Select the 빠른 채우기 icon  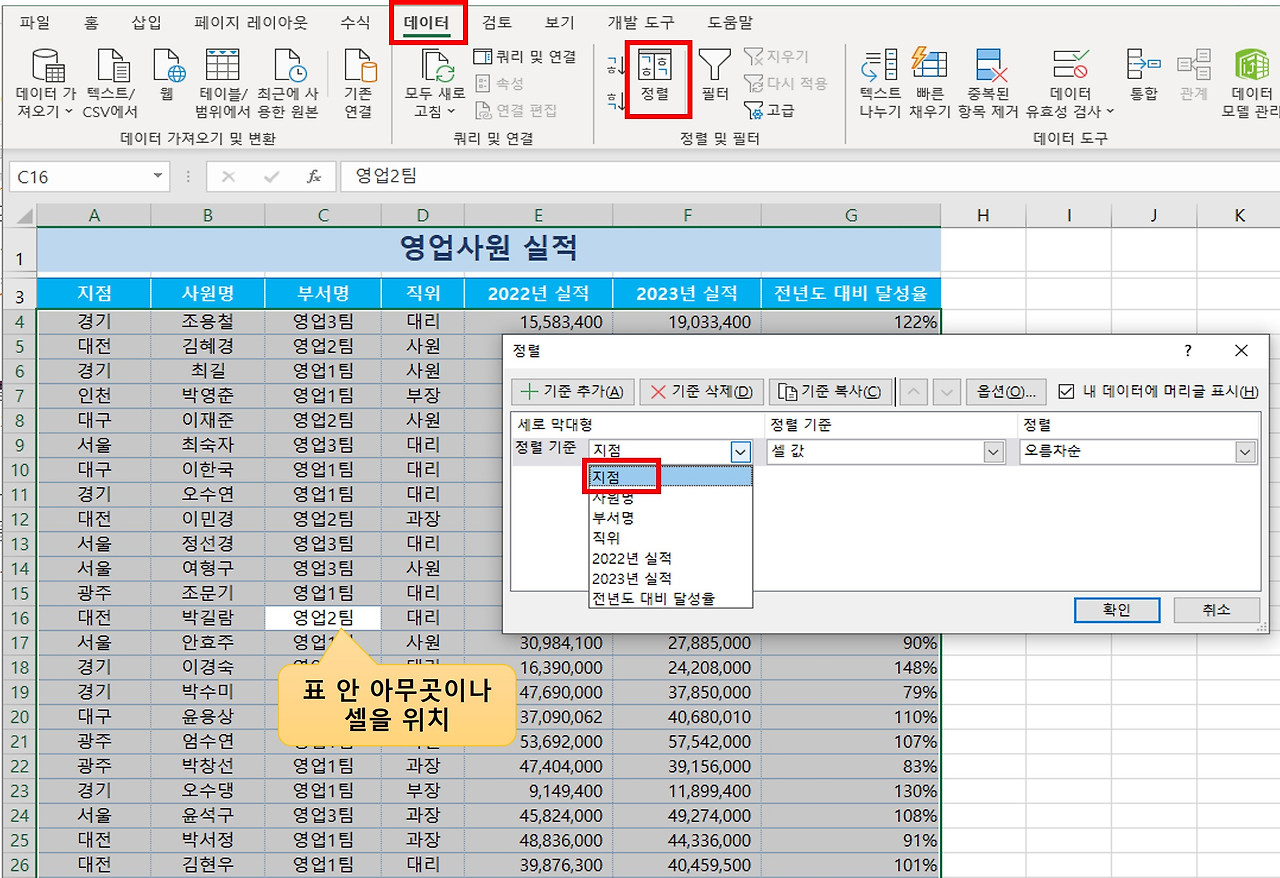pyautogui.click(x=929, y=78)
